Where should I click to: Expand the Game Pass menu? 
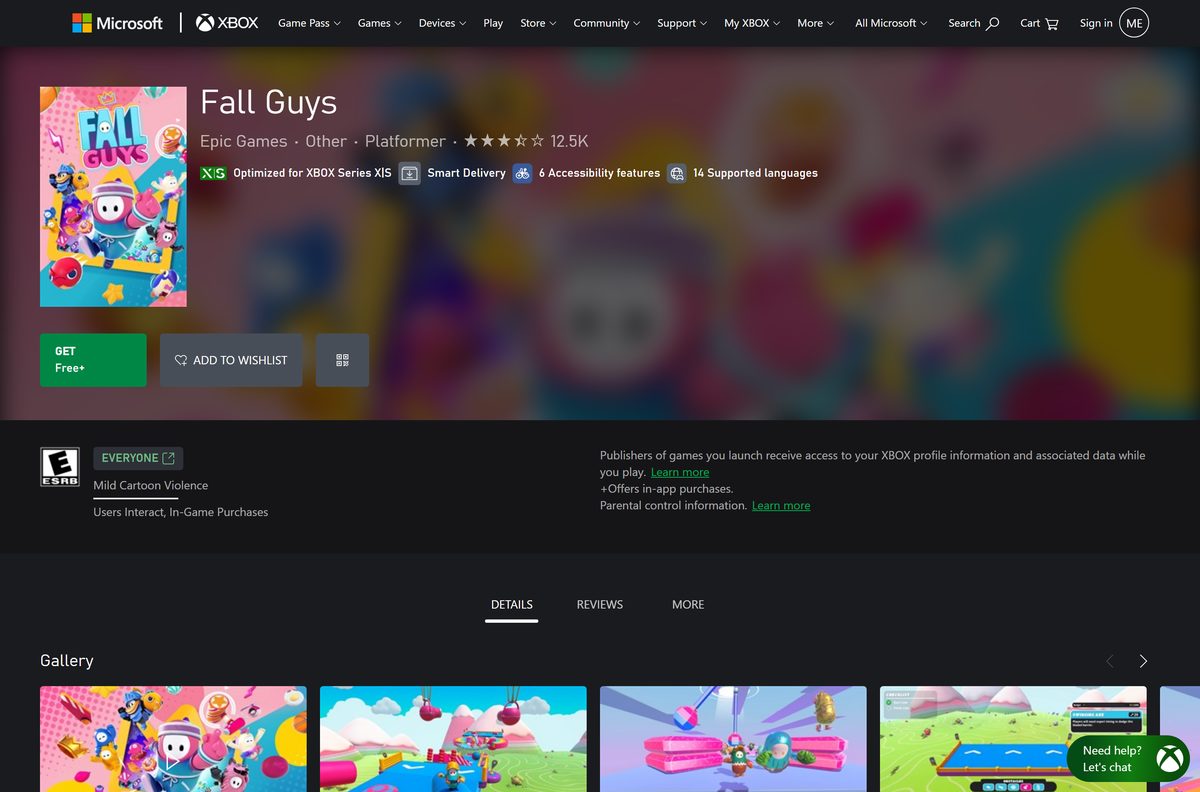[x=309, y=23]
